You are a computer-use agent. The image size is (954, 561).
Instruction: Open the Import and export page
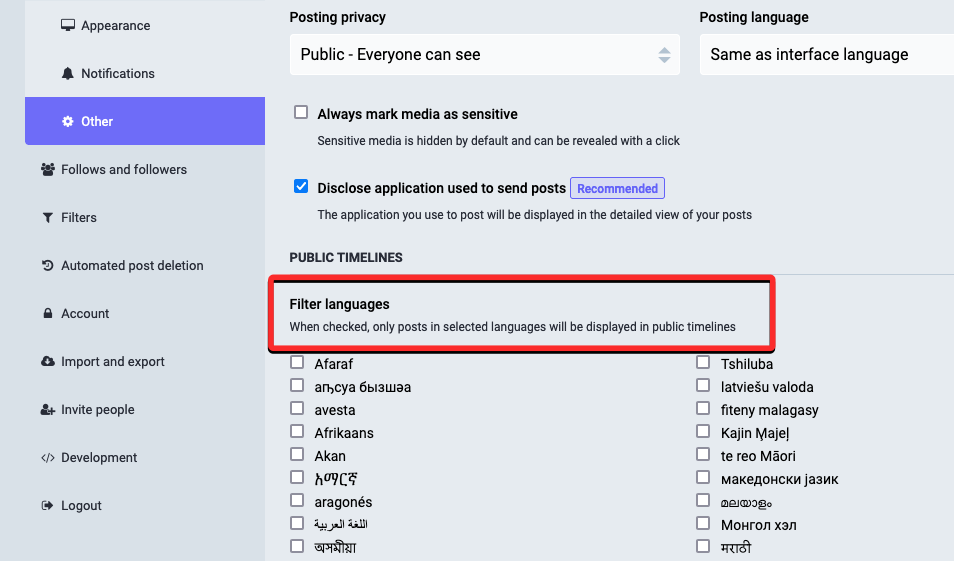[x=112, y=362]
